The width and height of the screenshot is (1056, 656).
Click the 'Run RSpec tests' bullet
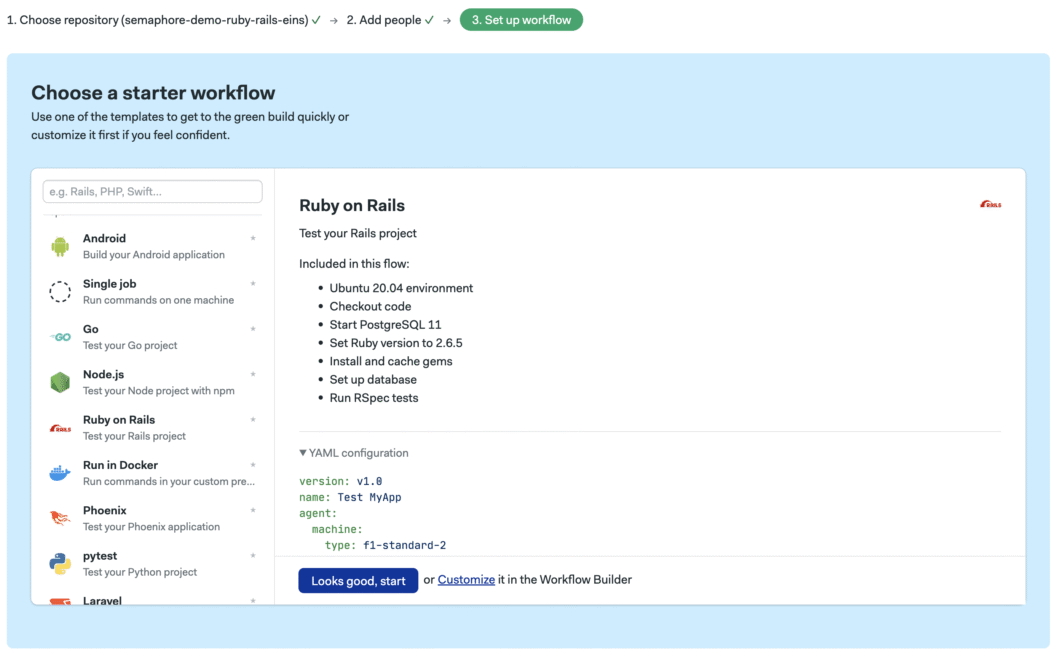pyautogui.click(x=374, y=398)
